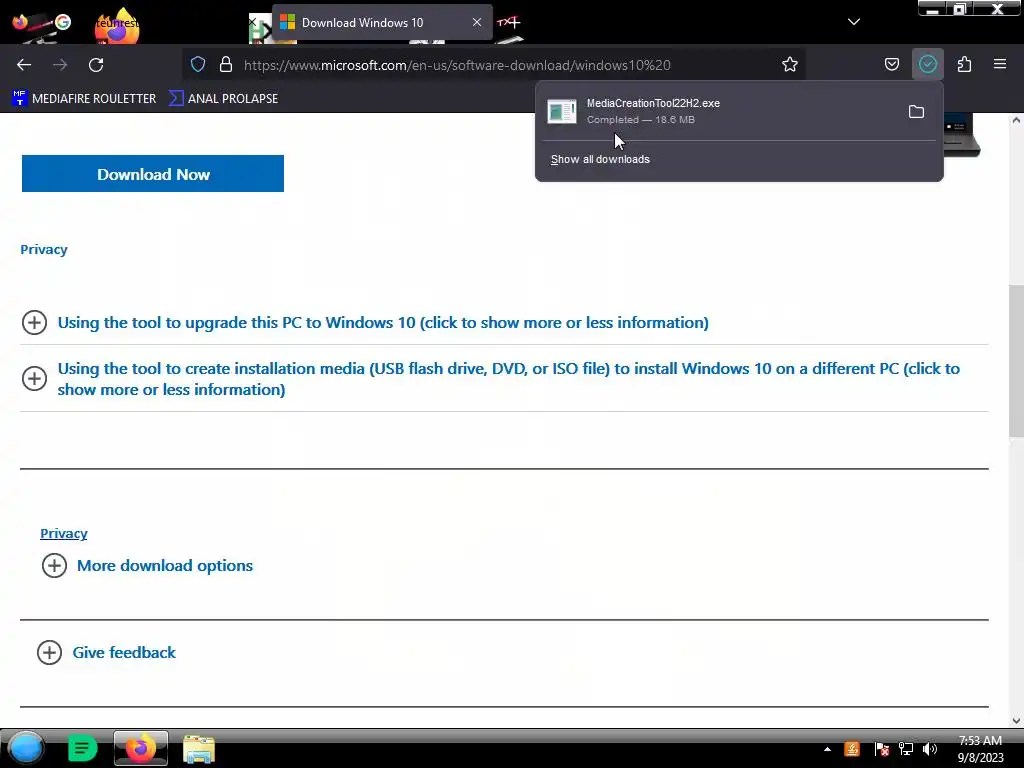Viewport: 1024px width, 768px height.
Task: Reload the current page
Action: 96,65
